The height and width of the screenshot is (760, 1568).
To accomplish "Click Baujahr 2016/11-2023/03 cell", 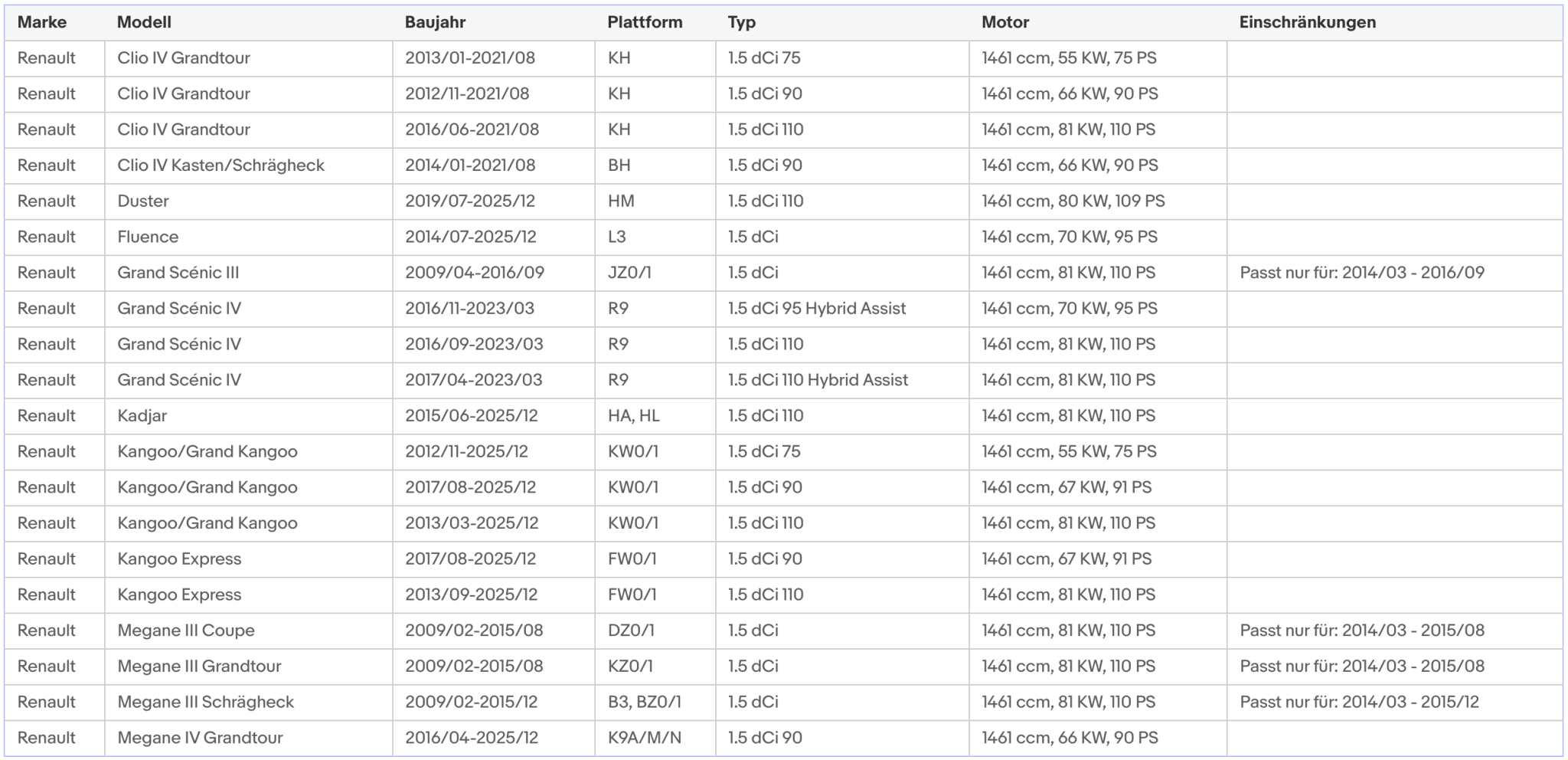I will tap(494, 309).
